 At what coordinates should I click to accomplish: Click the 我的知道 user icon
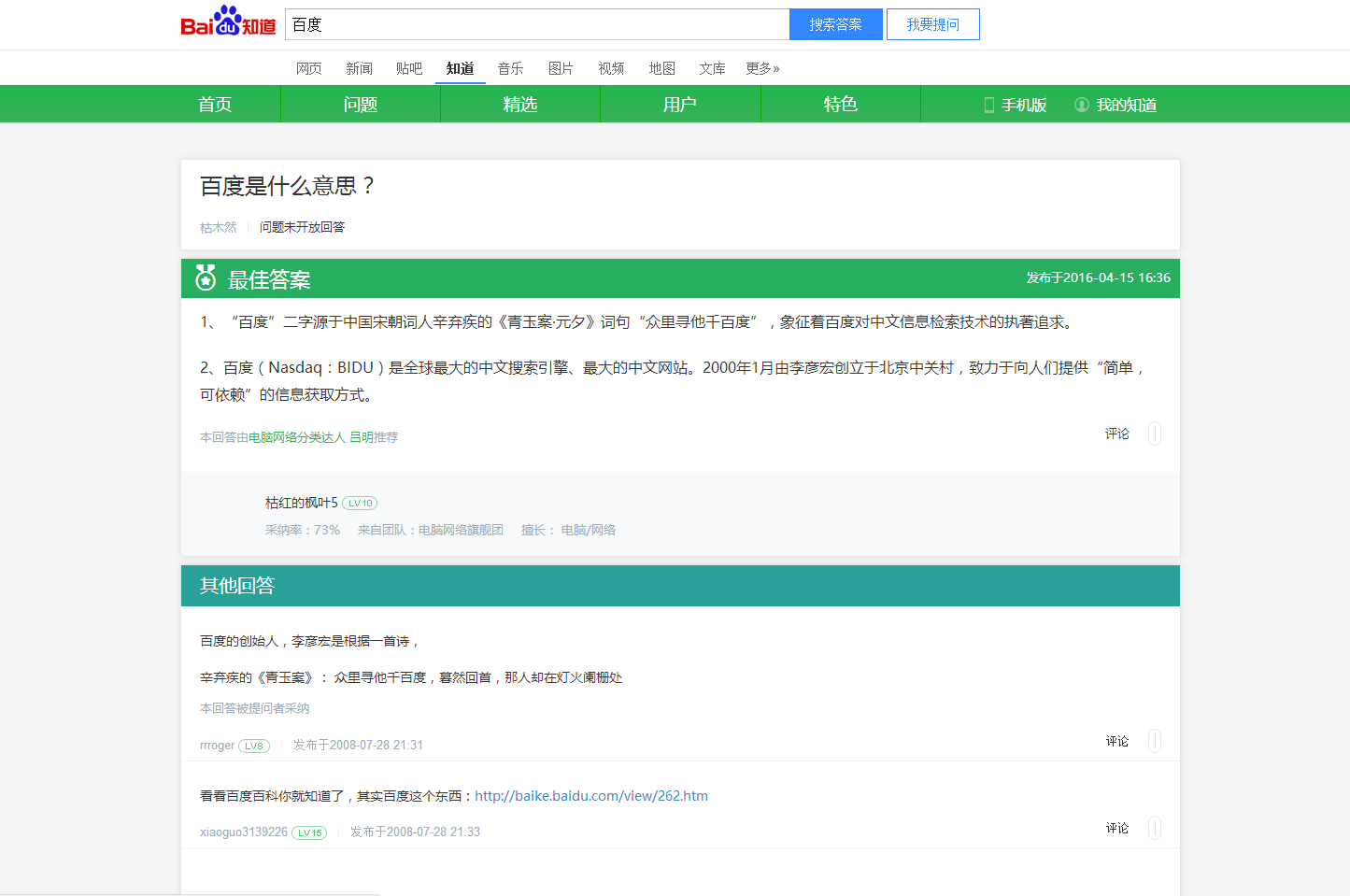[x=1082, y=105]
